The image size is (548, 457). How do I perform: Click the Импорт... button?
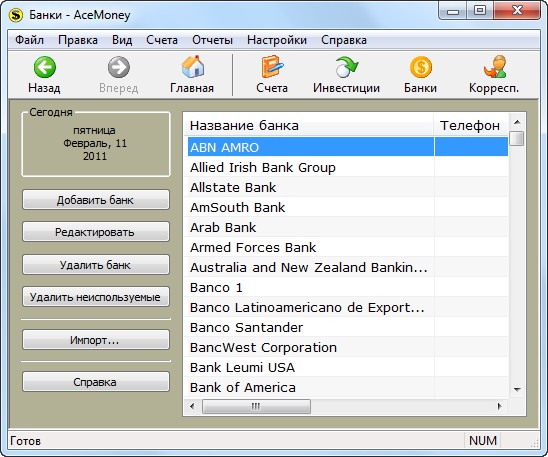[96, 340]
